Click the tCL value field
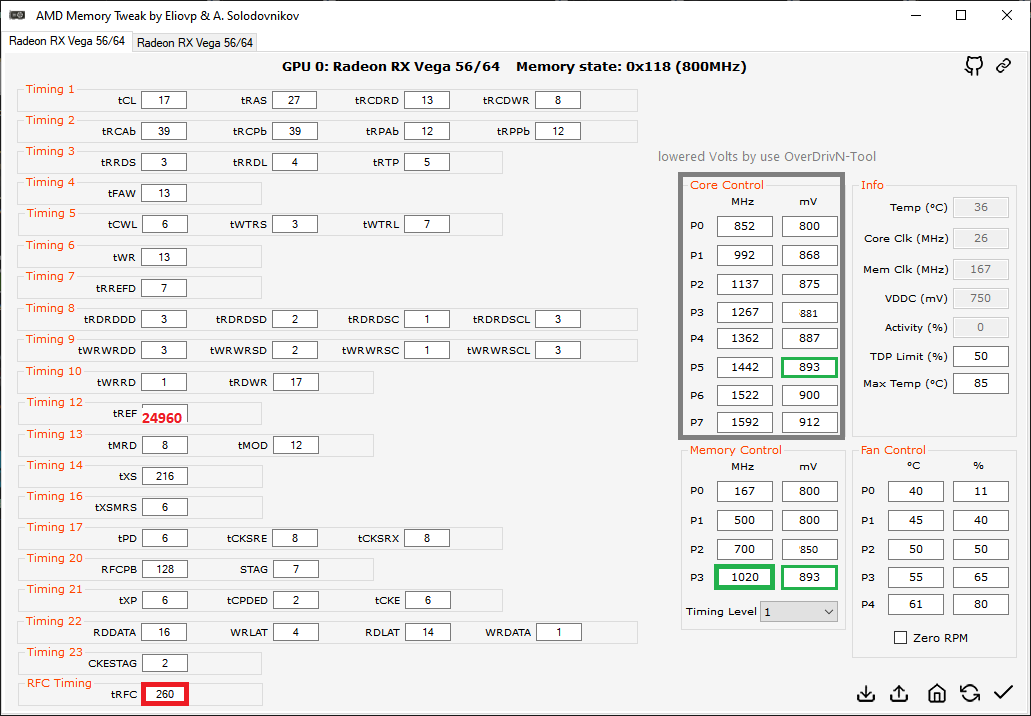The image size is (1031, 716). tap(164, 100)
